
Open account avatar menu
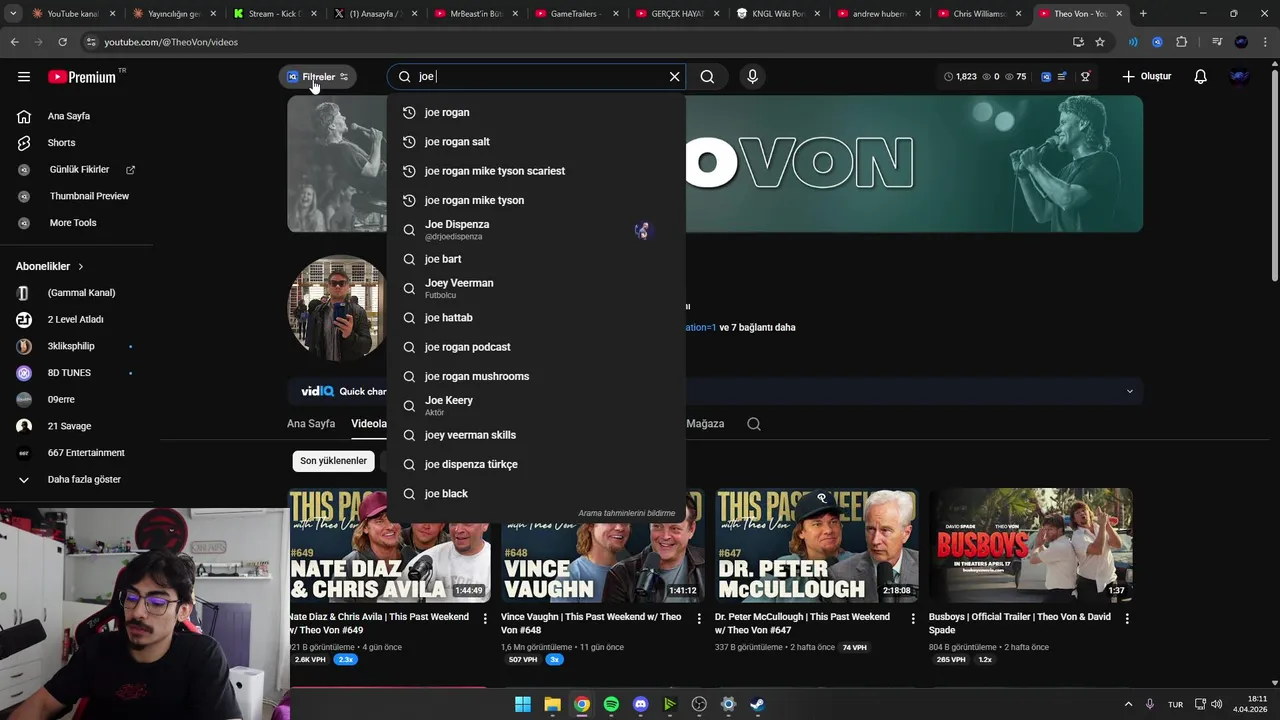click(1240, 77)
